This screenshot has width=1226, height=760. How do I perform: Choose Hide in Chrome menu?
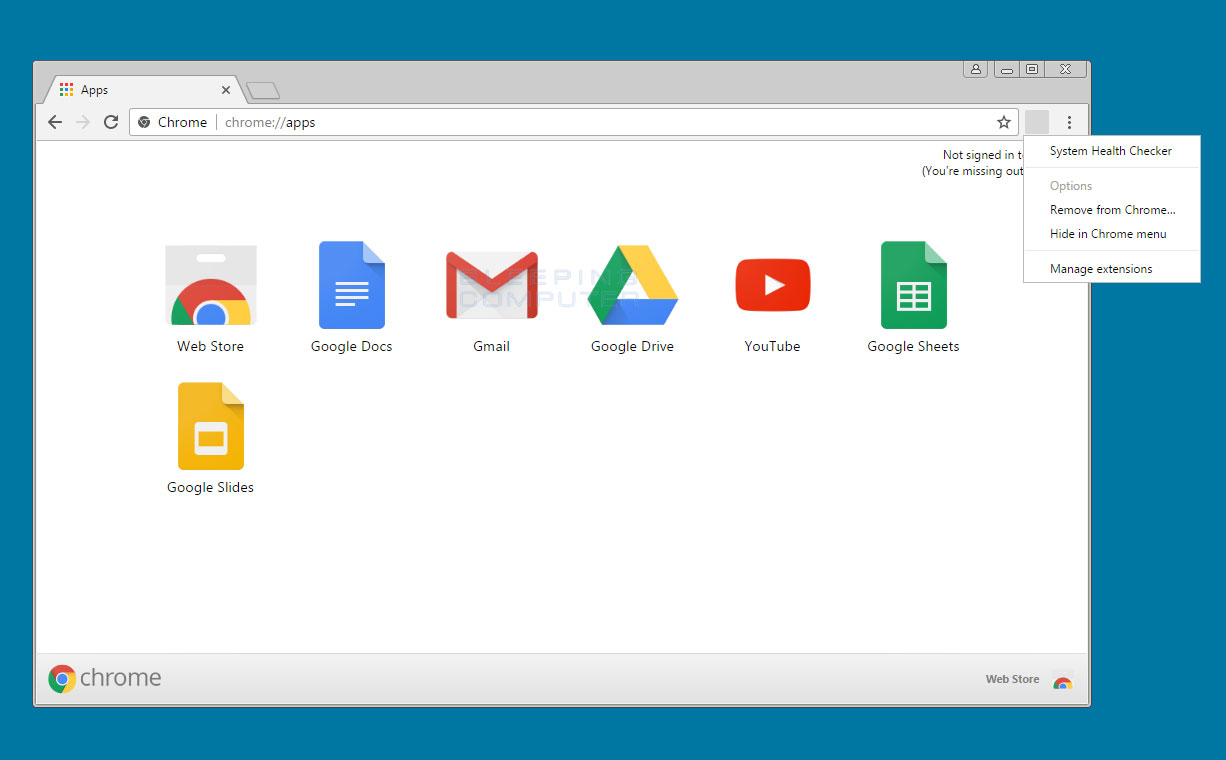[x=1111, y=234]
